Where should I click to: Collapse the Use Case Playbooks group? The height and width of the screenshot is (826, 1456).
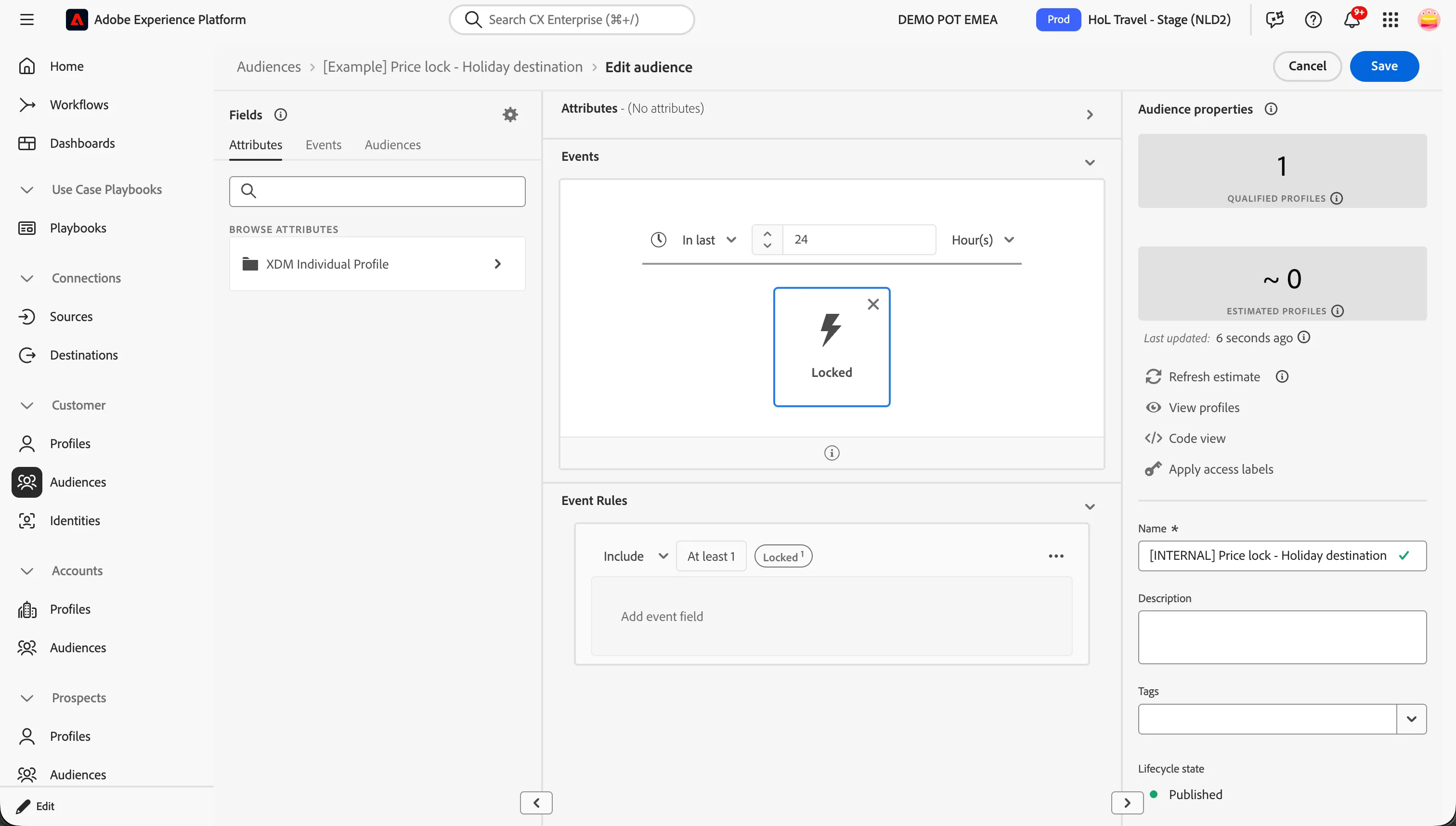(26, 190)
